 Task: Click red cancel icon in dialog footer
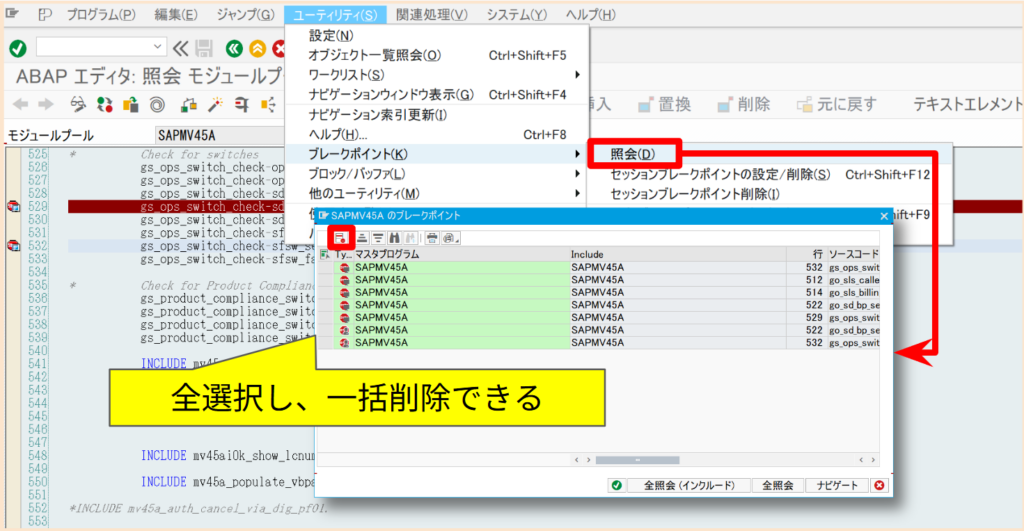pos(879,485)
